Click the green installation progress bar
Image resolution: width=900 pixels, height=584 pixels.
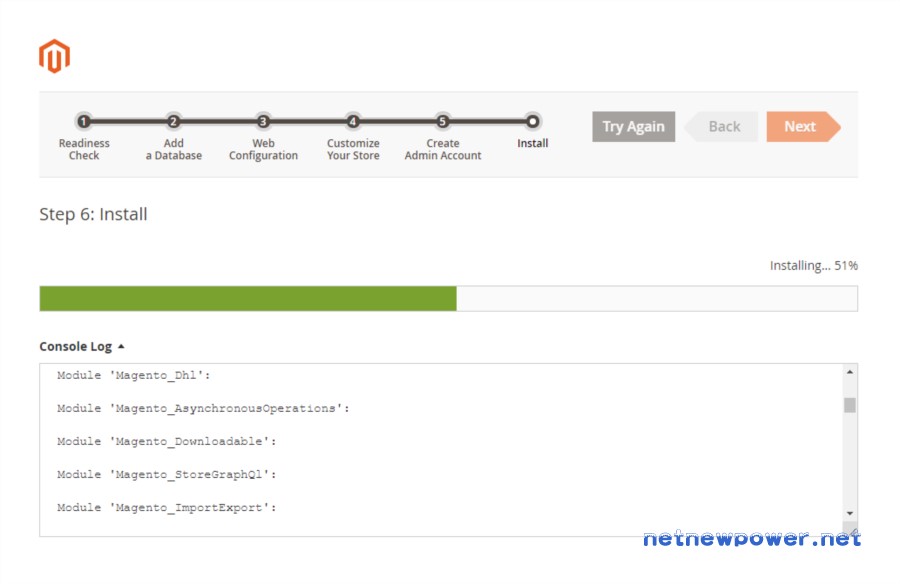point(248,299)
